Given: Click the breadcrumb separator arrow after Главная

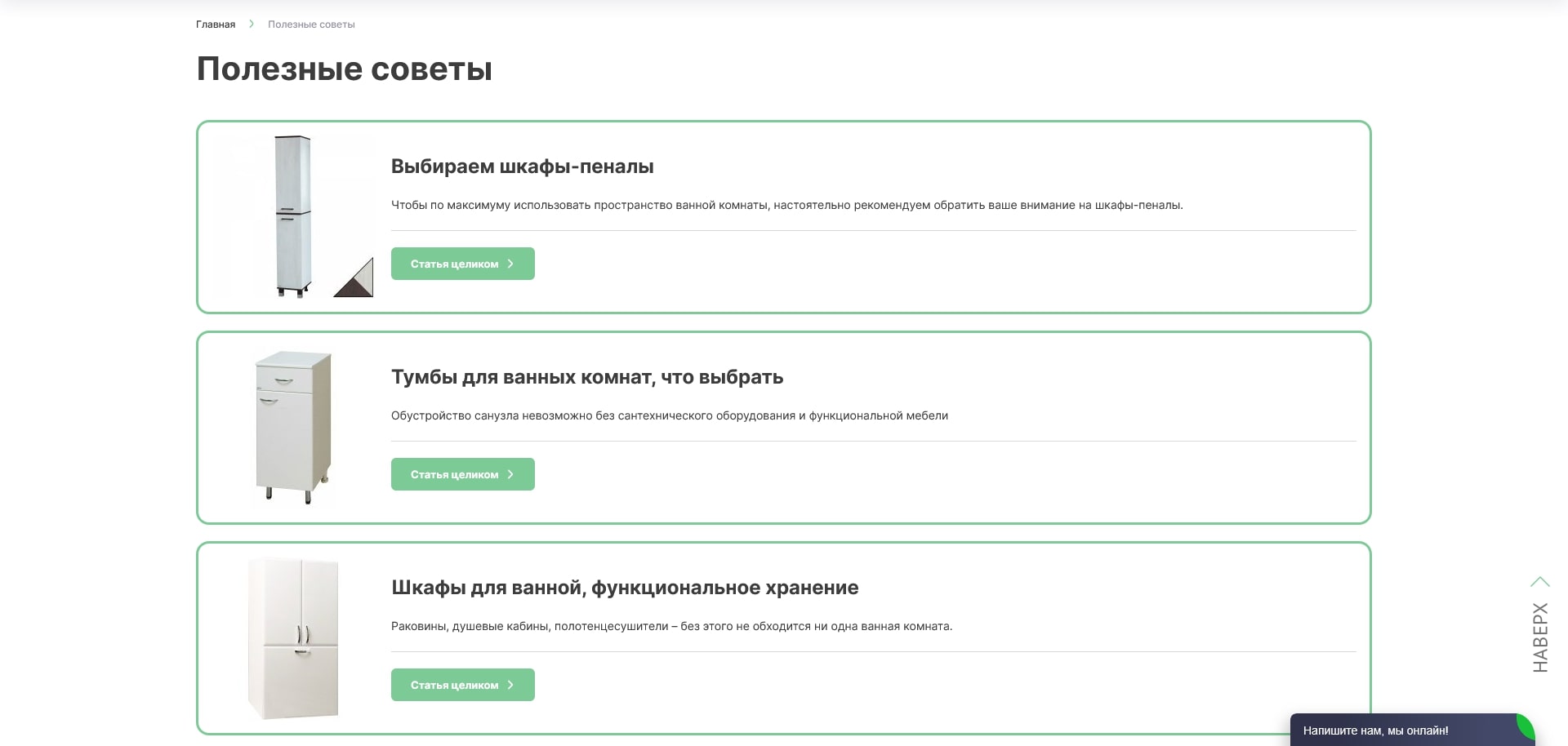Looking at the screenshot, I should pyautogui.click(x=252, y=24).
